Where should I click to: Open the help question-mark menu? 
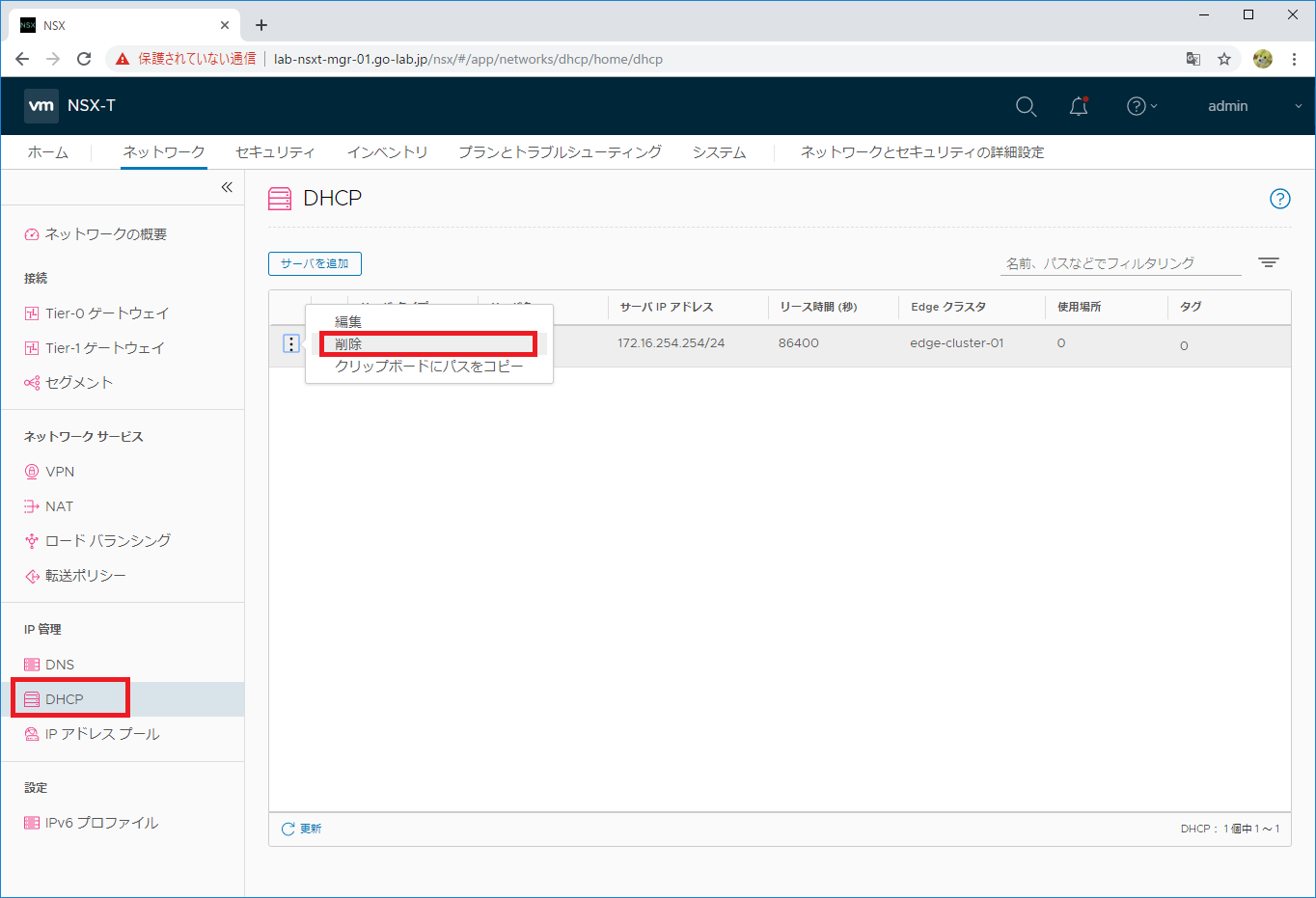pyautogui.click(x=1141, y=106)
